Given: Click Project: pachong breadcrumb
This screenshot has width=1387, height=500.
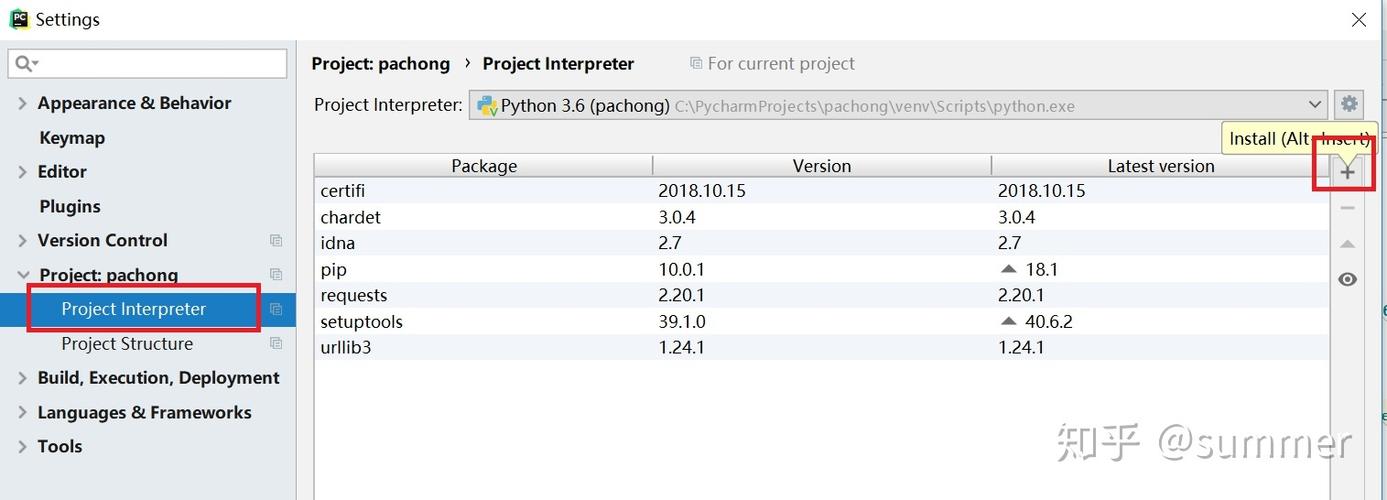Looking at the screenshot, I should 381,64.
